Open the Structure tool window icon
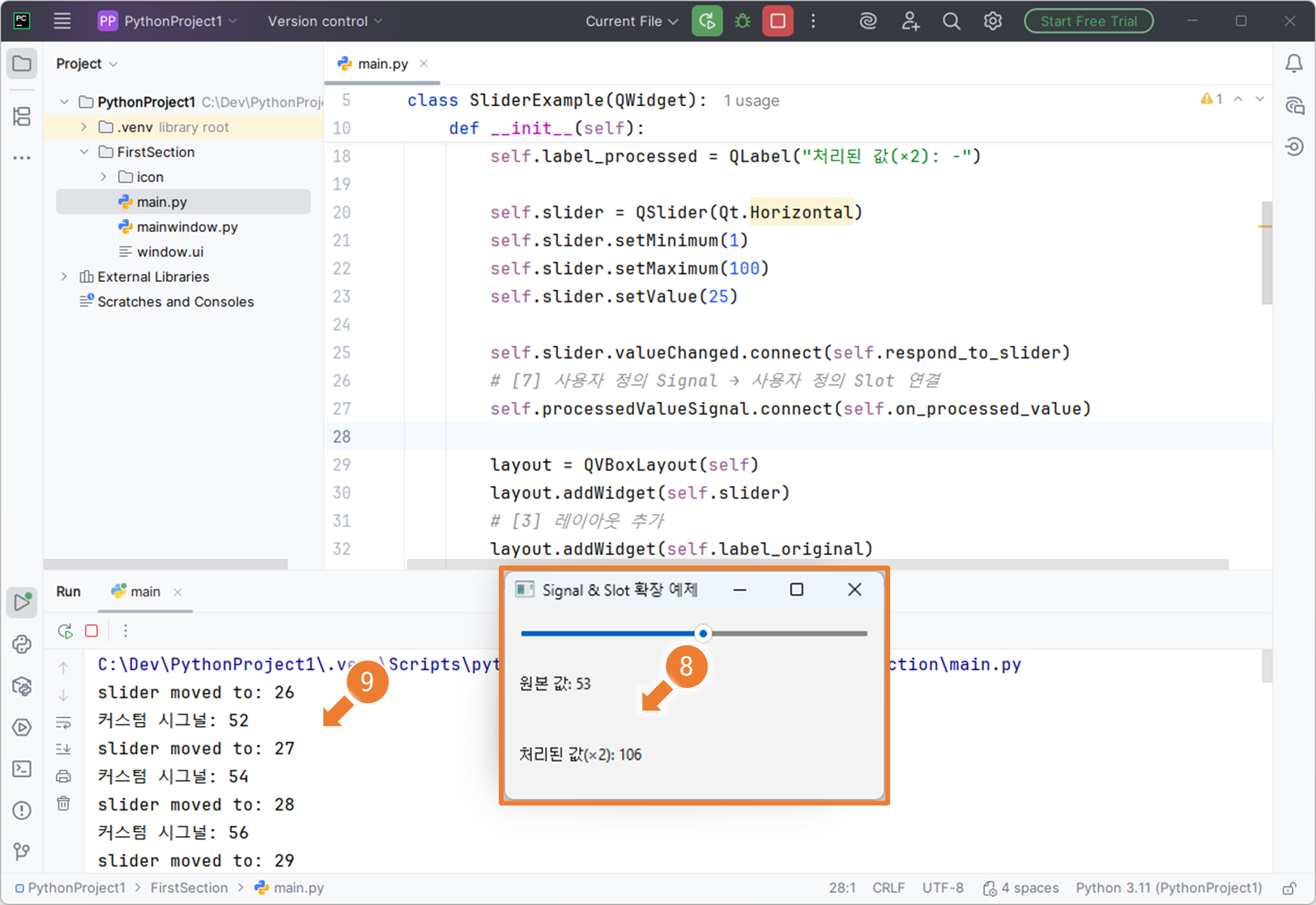This screenshot has height=905, width=1316. click(x=22, y=117)
